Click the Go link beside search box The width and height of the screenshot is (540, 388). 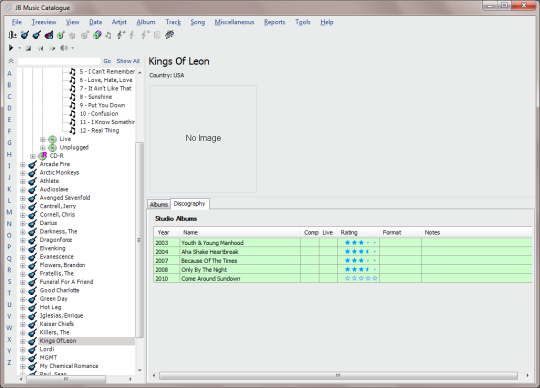(x=107, y=61)
